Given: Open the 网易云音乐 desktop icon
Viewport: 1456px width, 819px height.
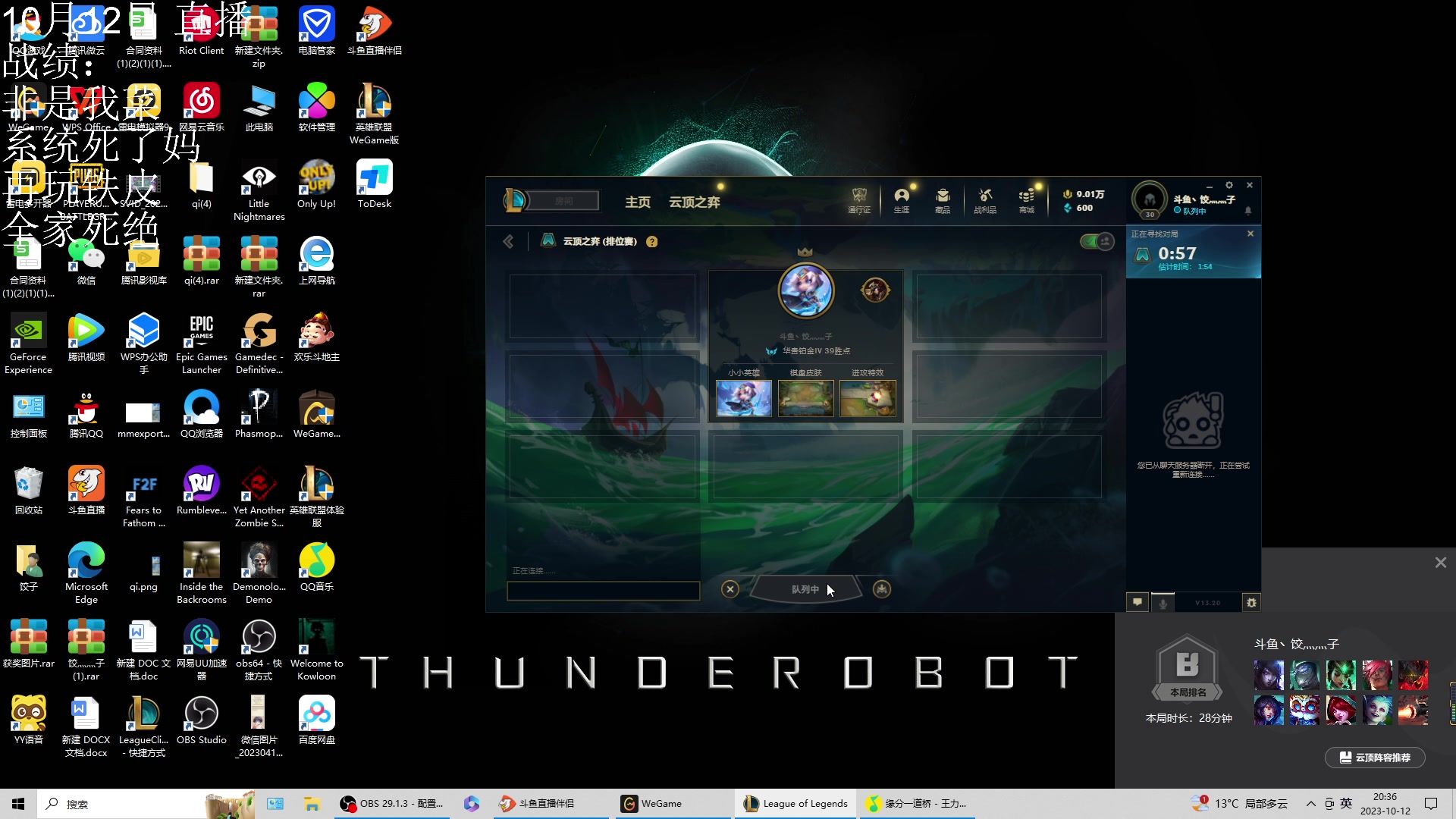Looking at the screenshot, I should point(202,108).
